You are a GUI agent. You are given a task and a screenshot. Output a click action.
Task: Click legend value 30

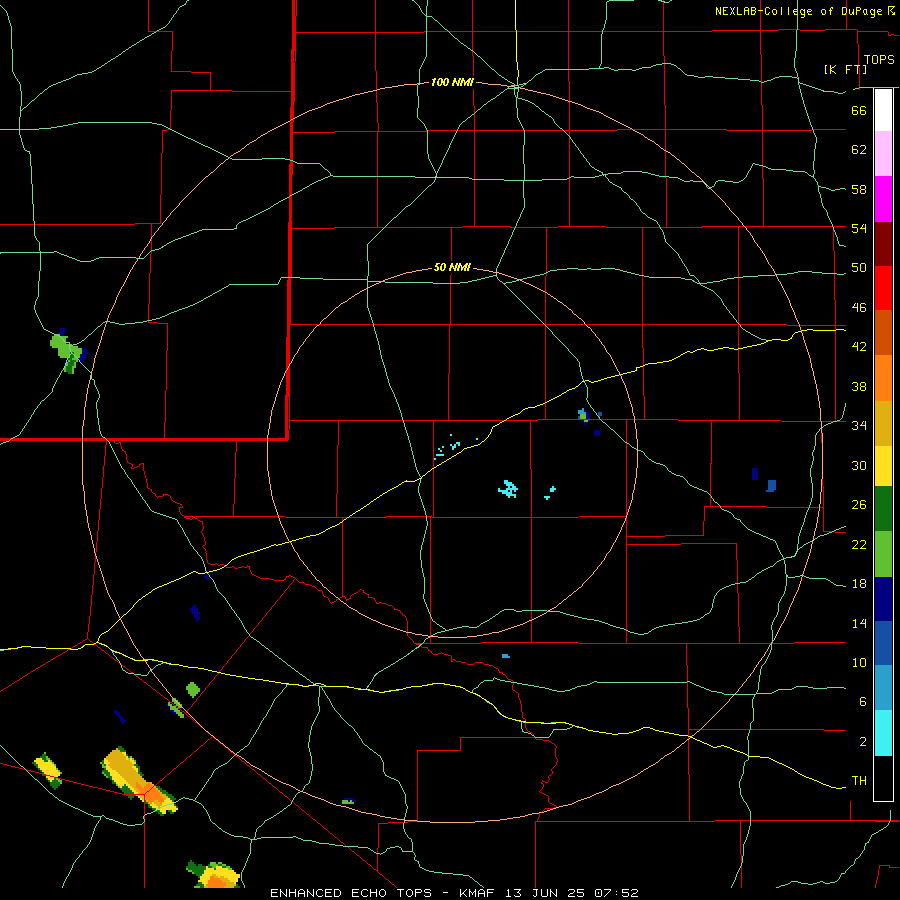[859, 465]
